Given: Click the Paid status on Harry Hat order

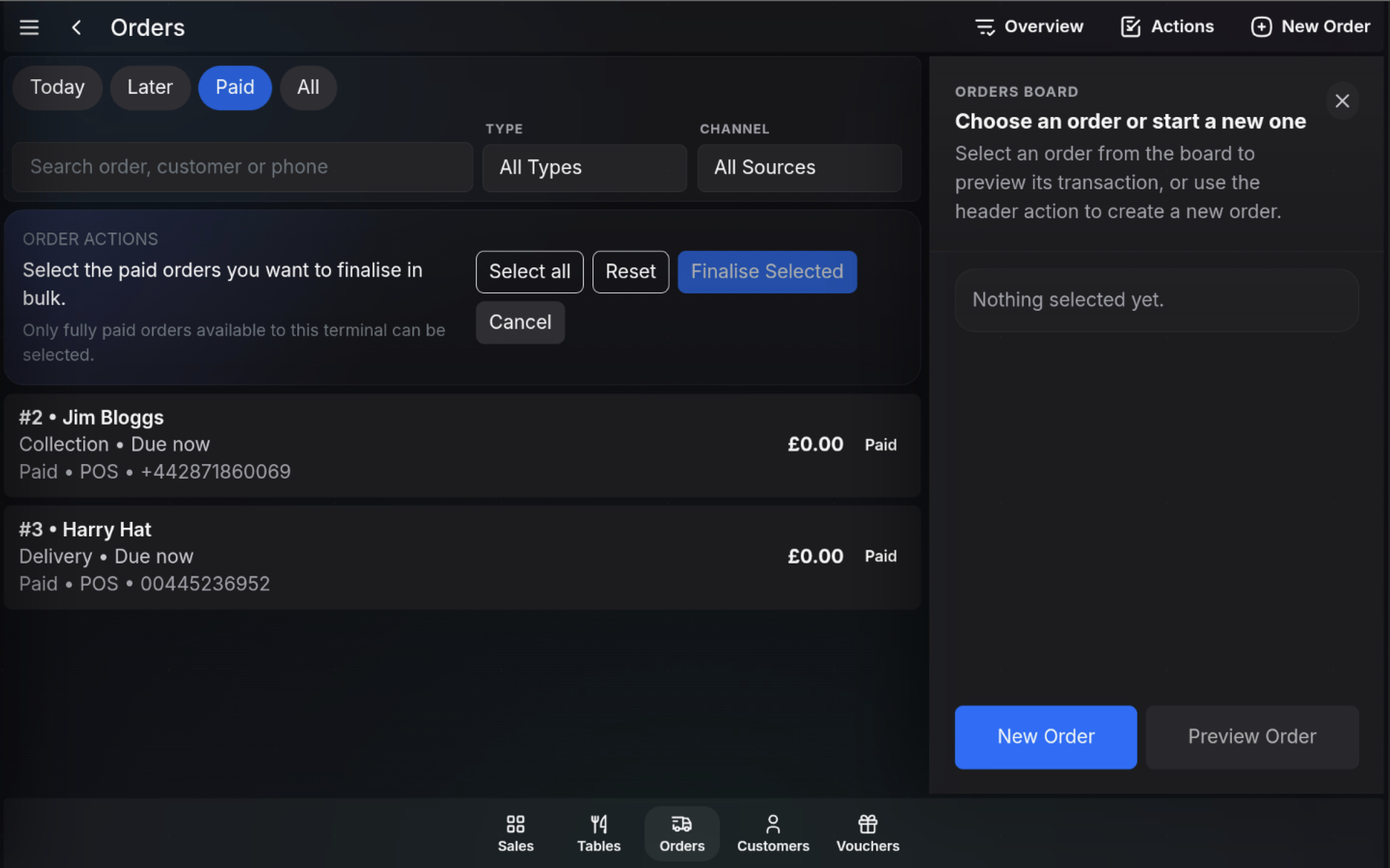Looking at the screenshot, I should point(880,556).
